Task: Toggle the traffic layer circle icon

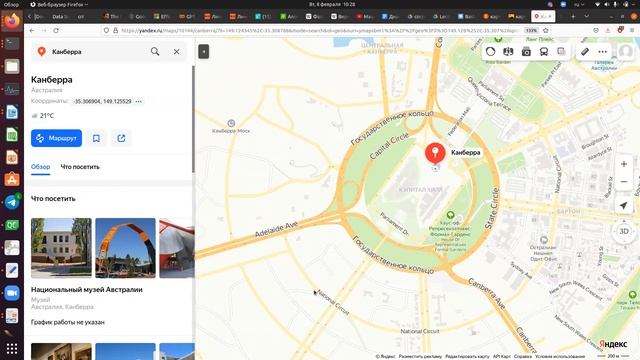Action: [491, 51]
